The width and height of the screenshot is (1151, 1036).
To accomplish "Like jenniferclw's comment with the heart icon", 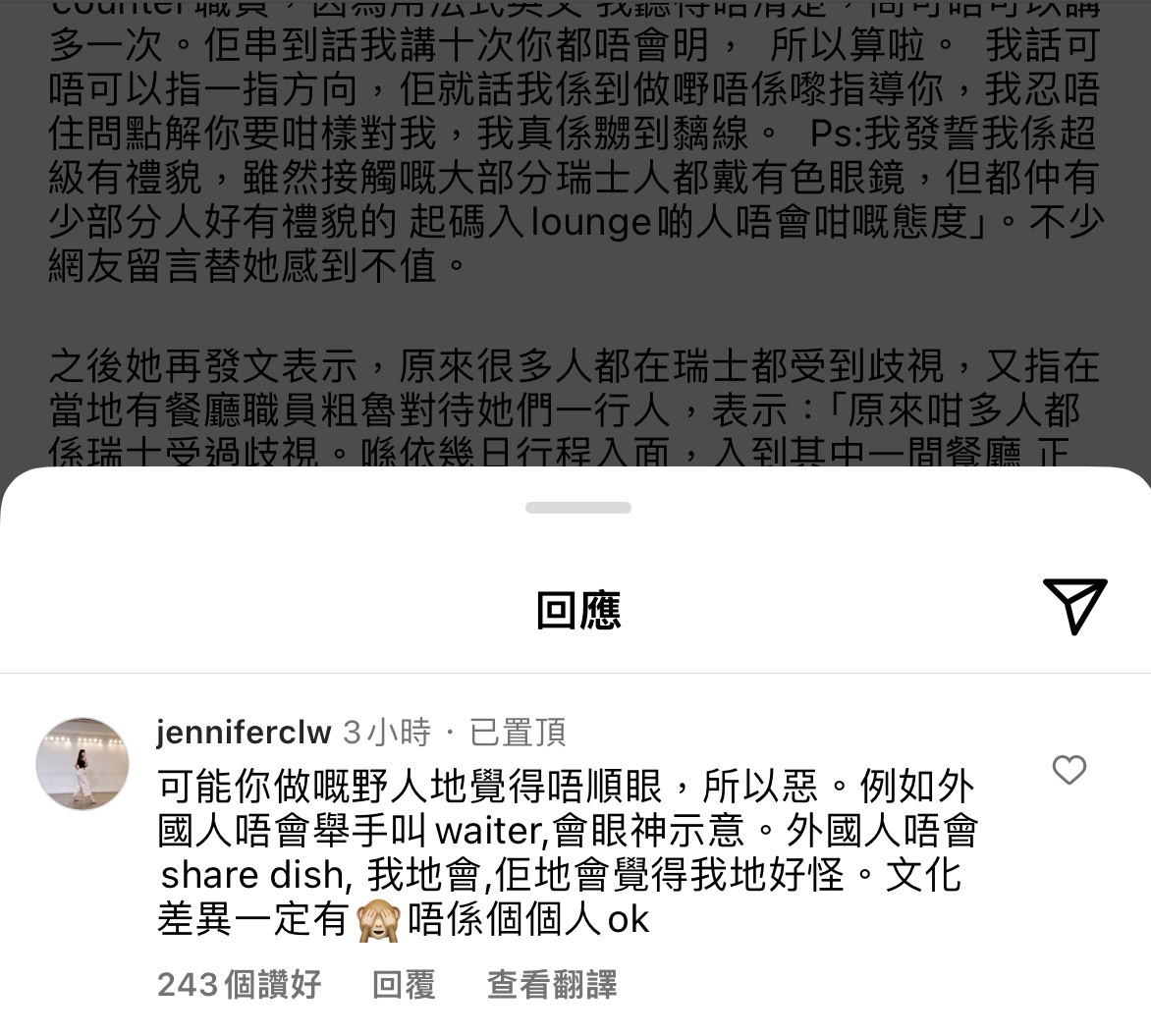I will [x=1069, y=770].
